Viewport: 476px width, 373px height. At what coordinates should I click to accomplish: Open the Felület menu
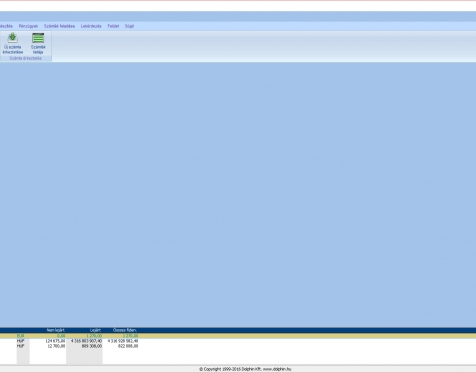click(113, 26)
